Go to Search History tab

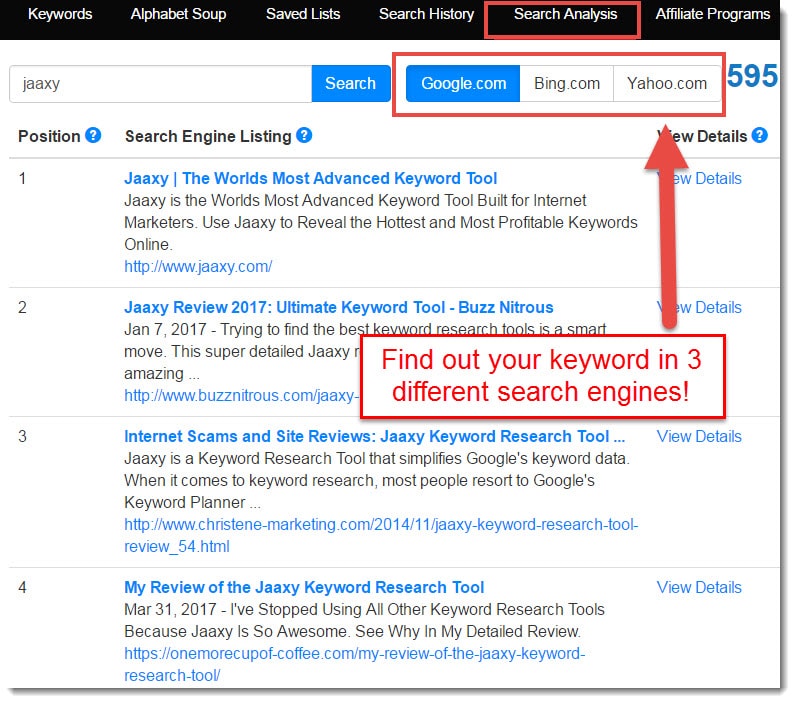coord(426,14)
